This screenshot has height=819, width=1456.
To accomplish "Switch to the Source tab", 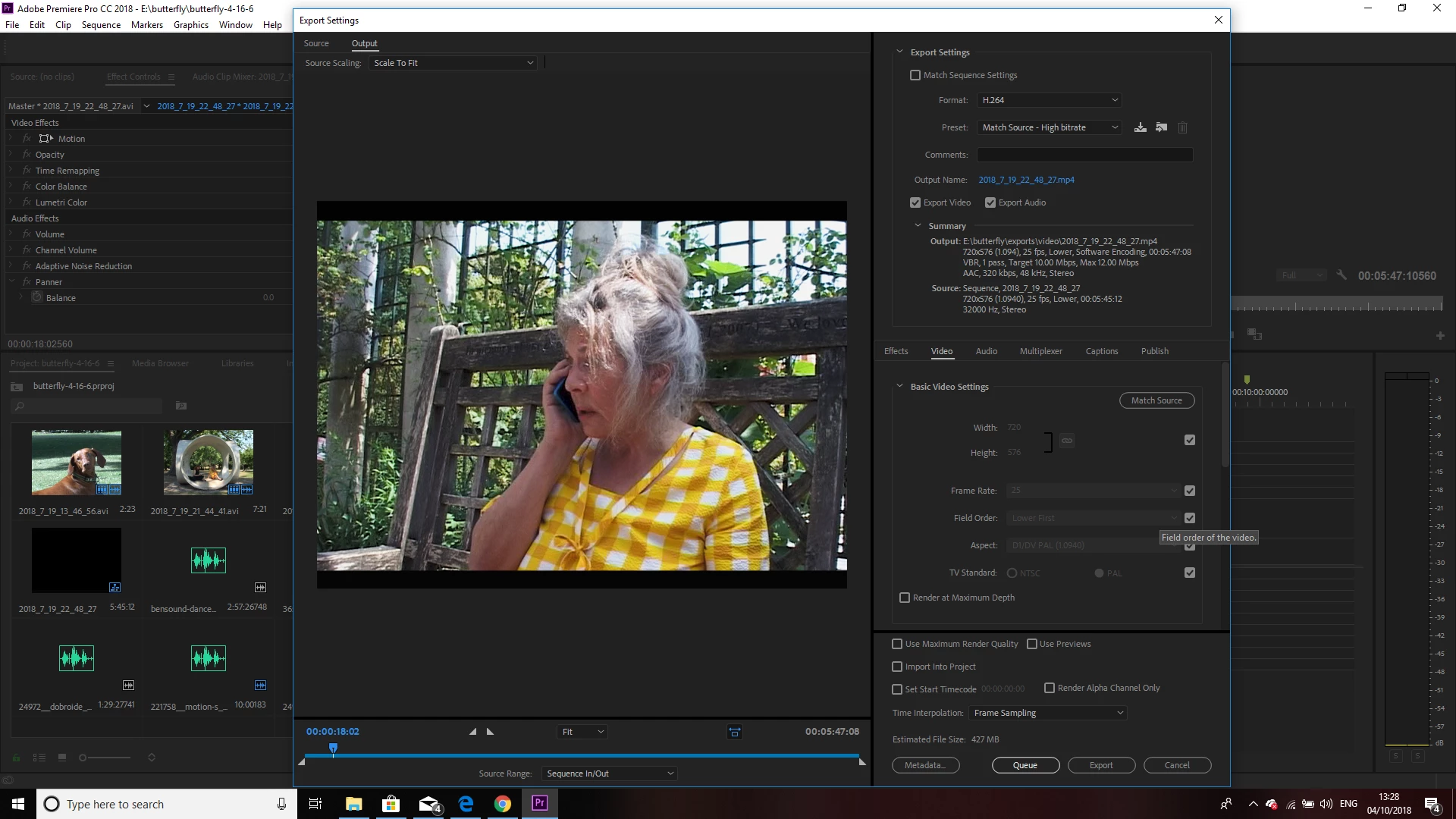I will click(316, 43).
